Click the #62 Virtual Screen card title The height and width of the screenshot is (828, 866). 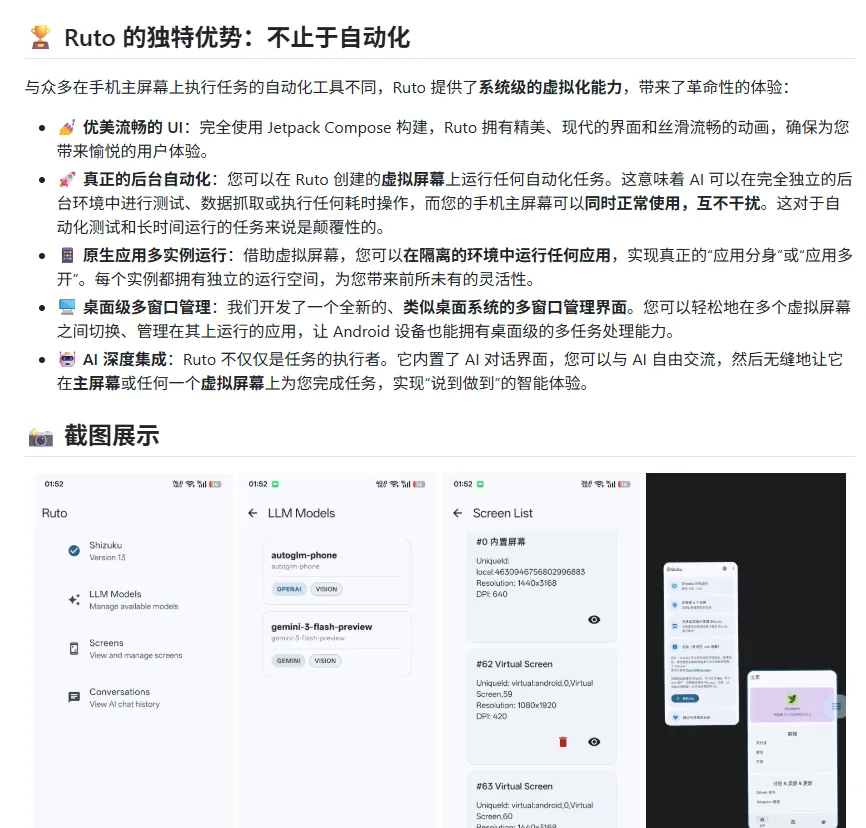[514, 664]
